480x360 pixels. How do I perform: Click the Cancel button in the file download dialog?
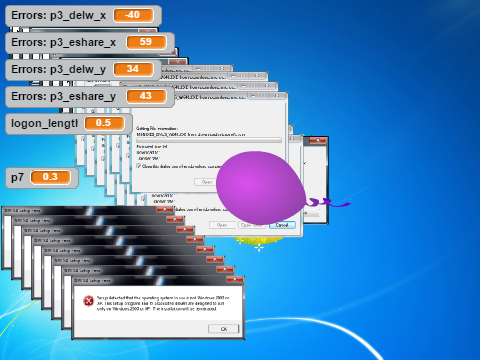coord(282,225)
